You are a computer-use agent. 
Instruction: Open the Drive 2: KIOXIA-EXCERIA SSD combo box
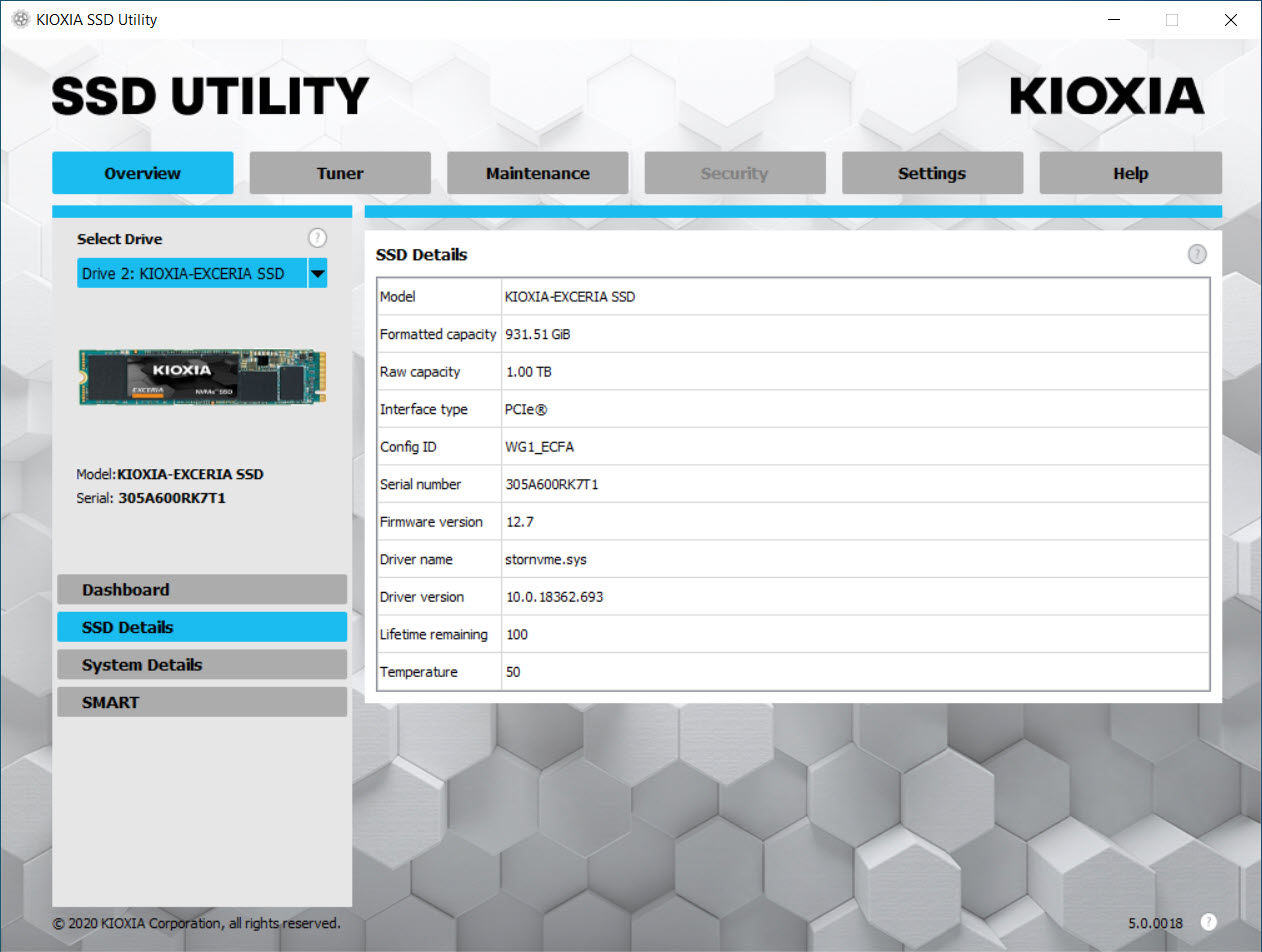tap(202, 273)
